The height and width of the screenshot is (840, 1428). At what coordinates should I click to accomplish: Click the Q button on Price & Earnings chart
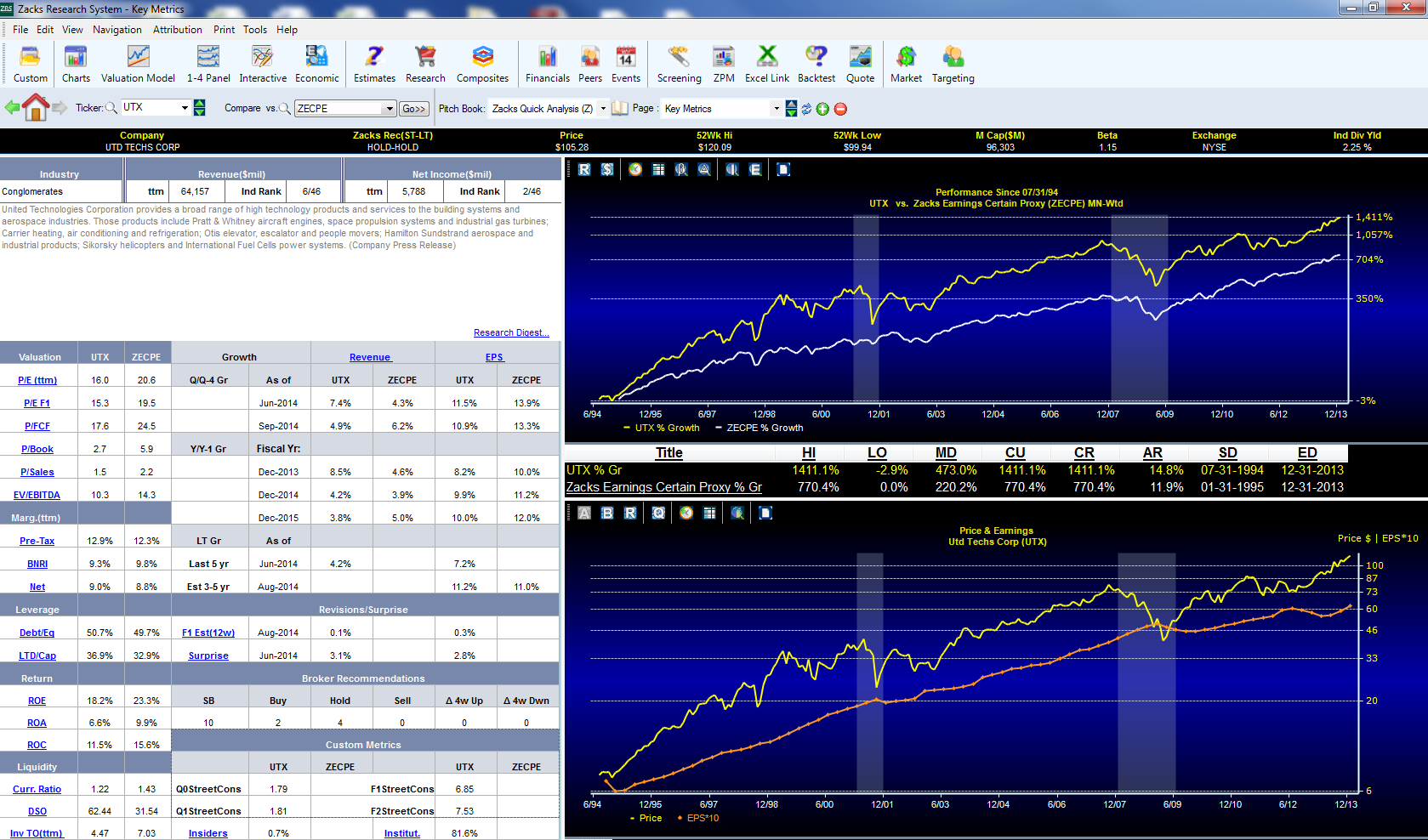point(658,513)
